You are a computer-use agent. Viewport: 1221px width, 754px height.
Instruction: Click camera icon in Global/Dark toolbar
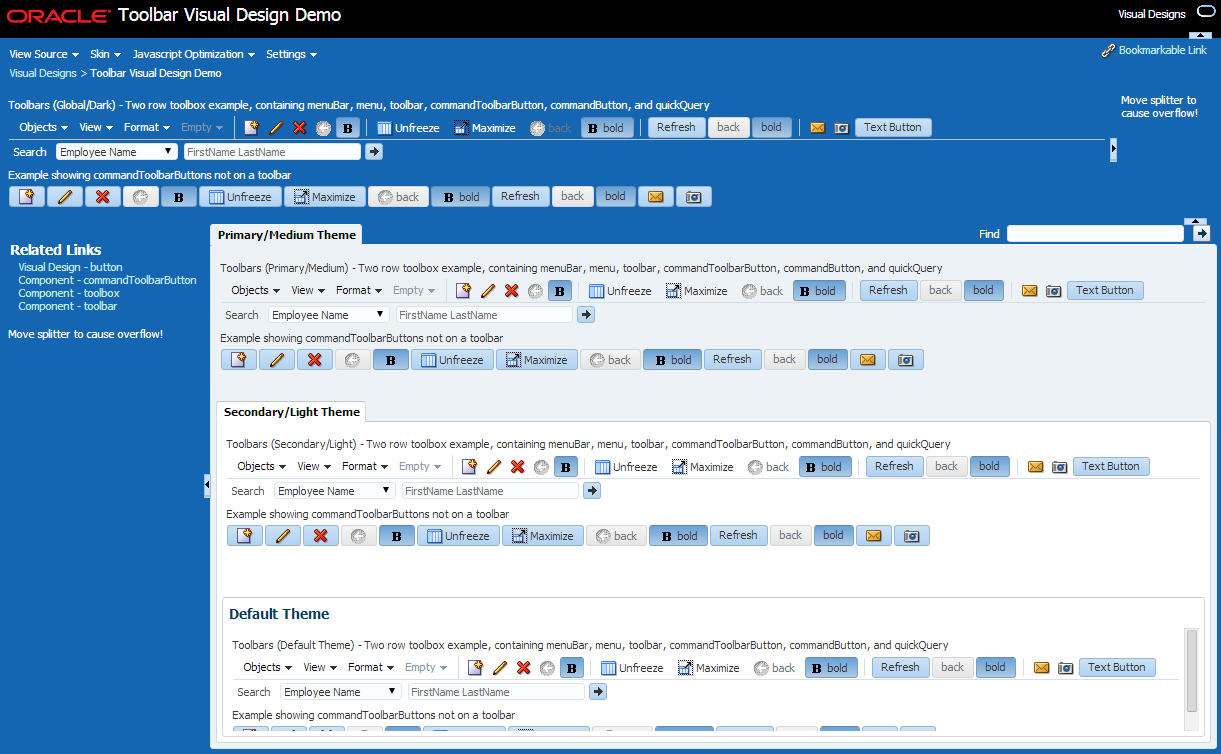coord(841,127)
